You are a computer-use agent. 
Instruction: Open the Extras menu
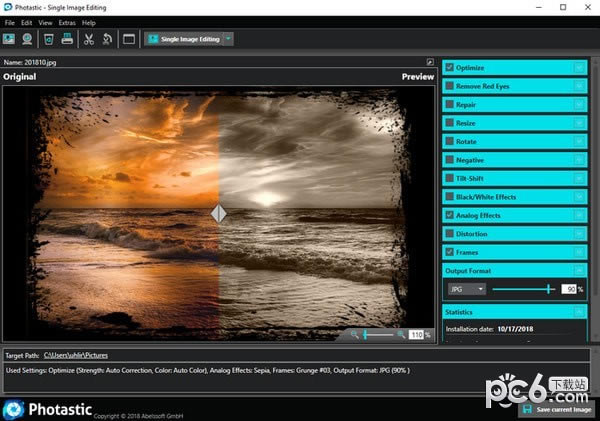(x=67, y=22)
